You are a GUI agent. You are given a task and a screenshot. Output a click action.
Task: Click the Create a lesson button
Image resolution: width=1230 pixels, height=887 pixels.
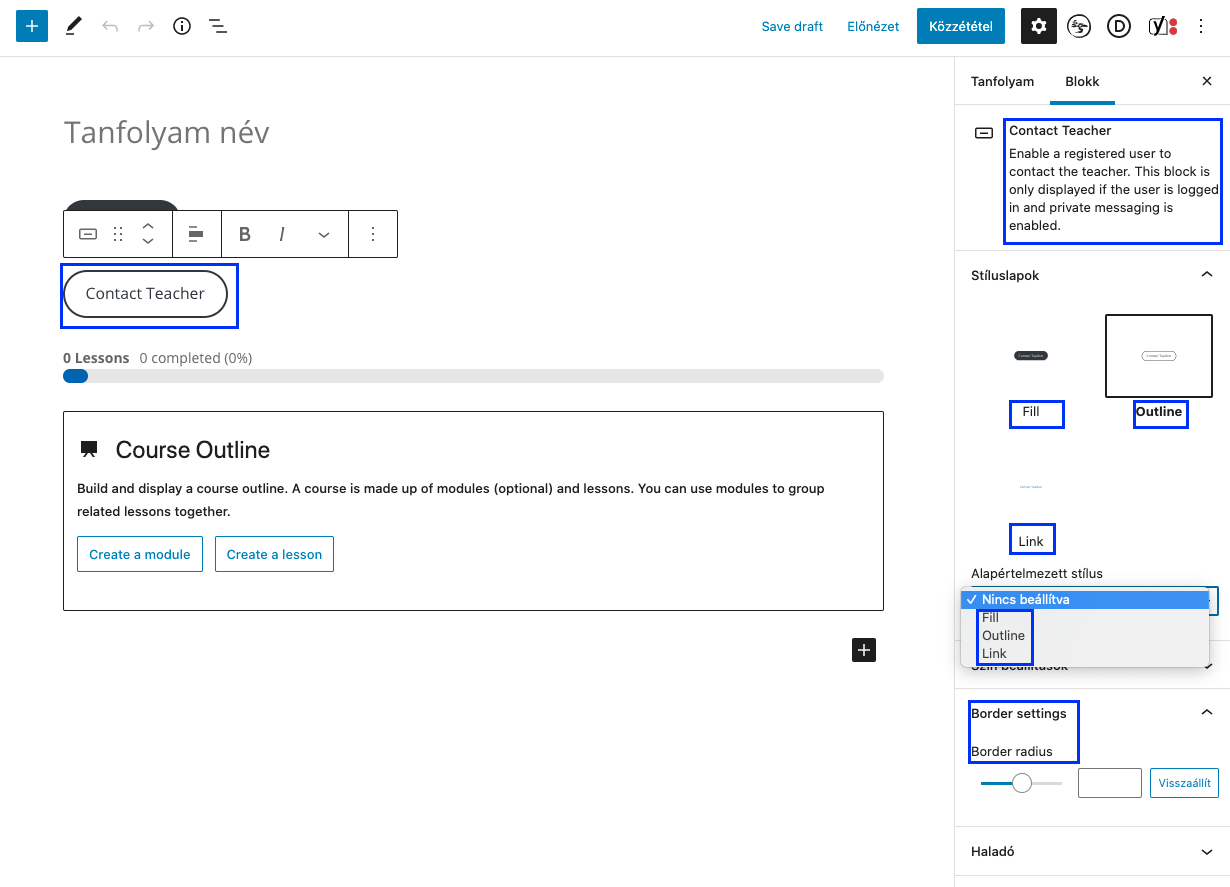274,554
